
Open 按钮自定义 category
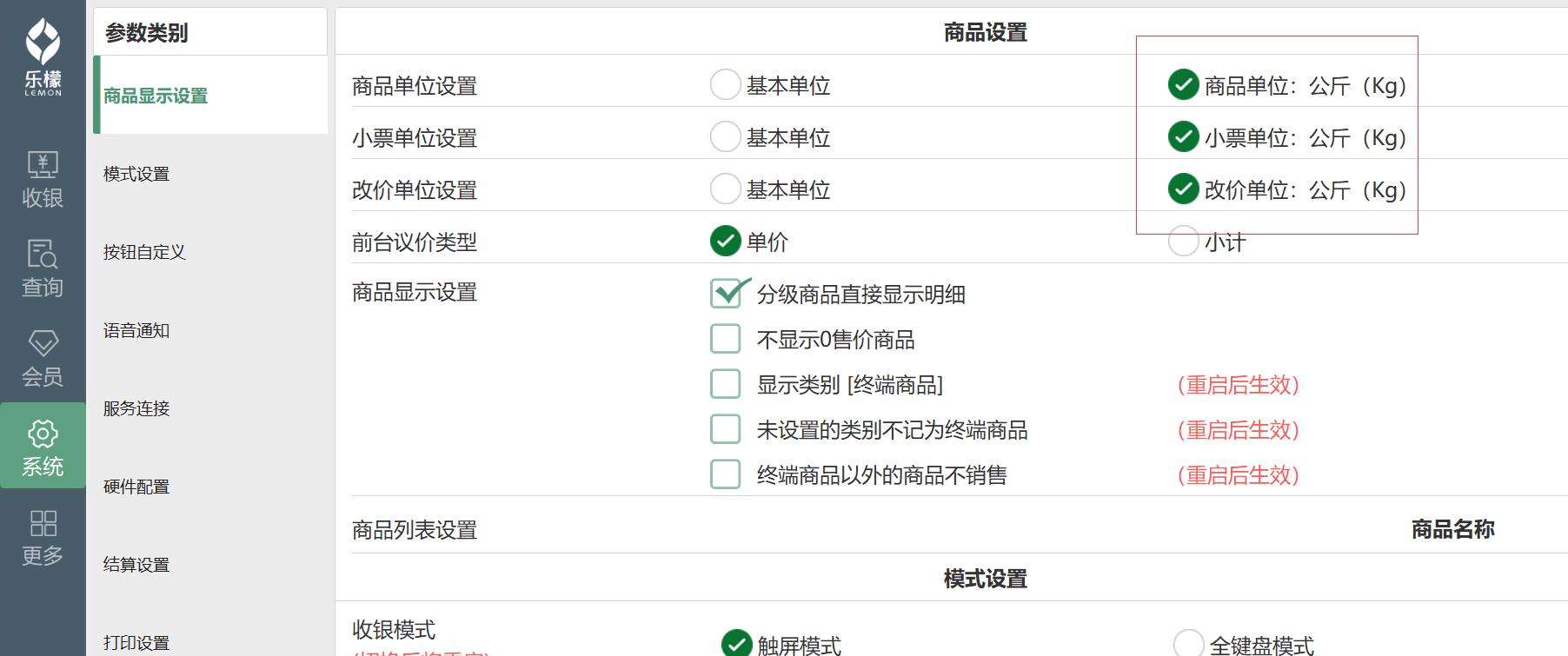tap(144, 252)
